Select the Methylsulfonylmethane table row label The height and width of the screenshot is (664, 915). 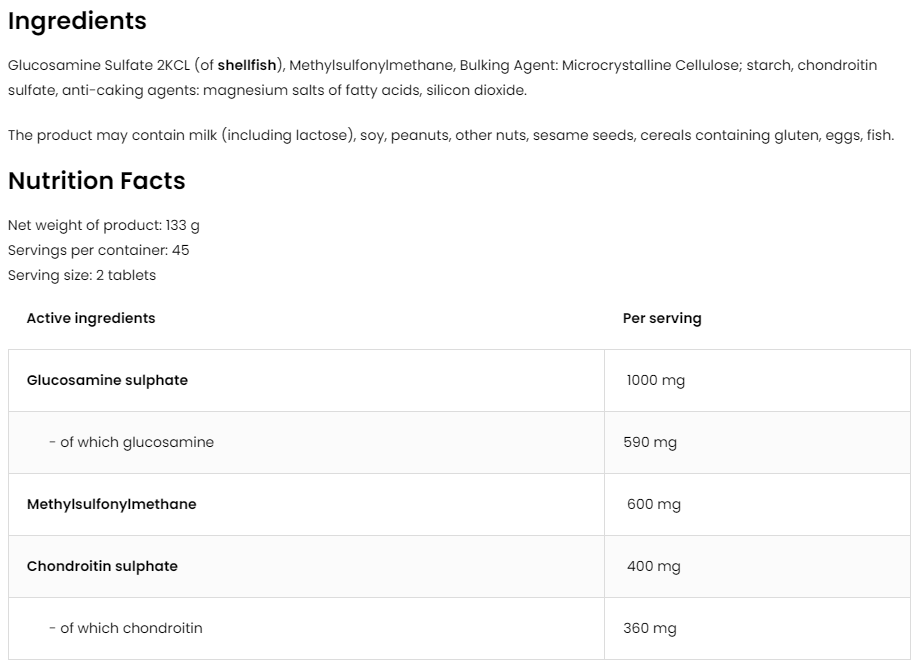(111, 504)
